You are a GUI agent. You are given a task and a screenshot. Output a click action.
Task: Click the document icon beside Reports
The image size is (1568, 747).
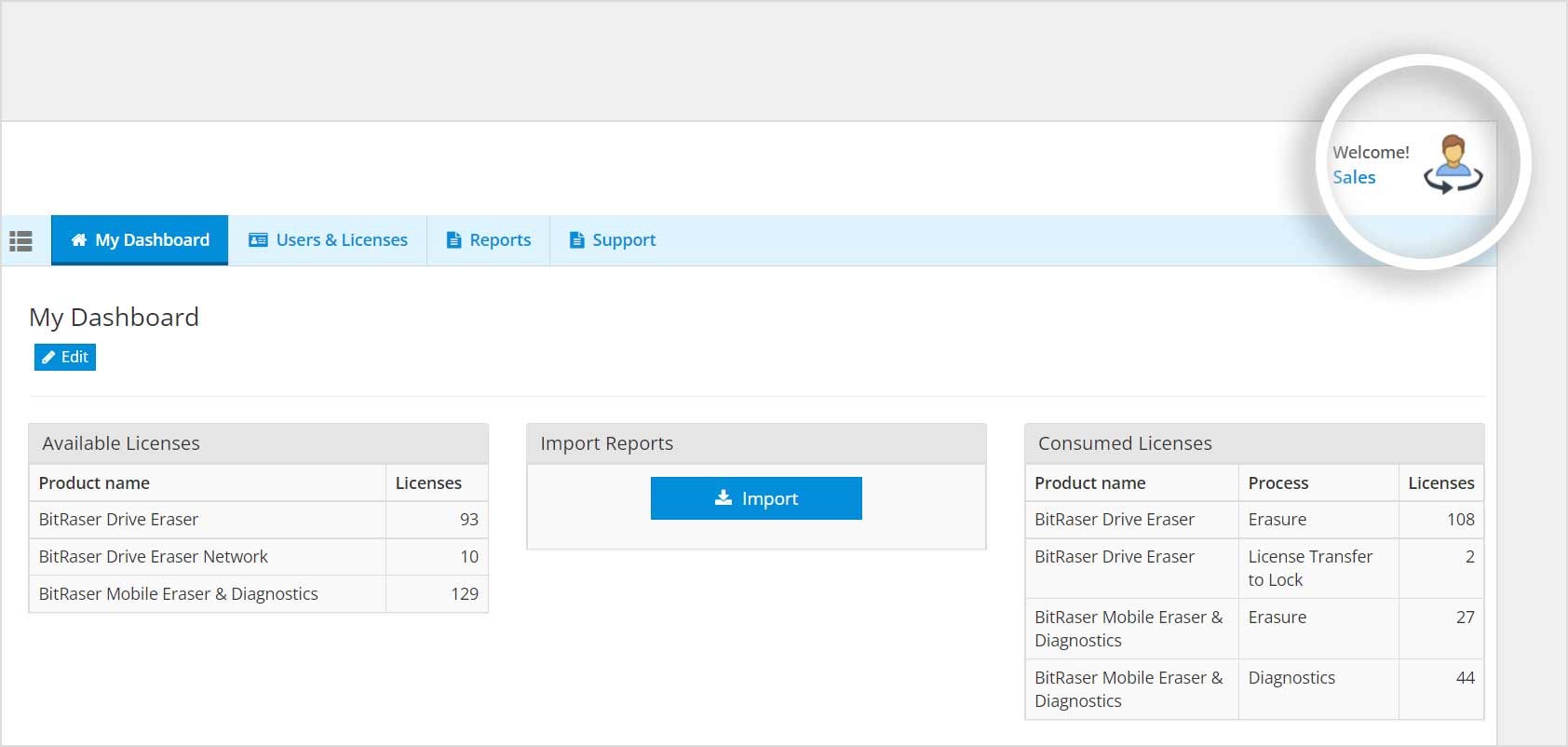[x=454, y=240]
